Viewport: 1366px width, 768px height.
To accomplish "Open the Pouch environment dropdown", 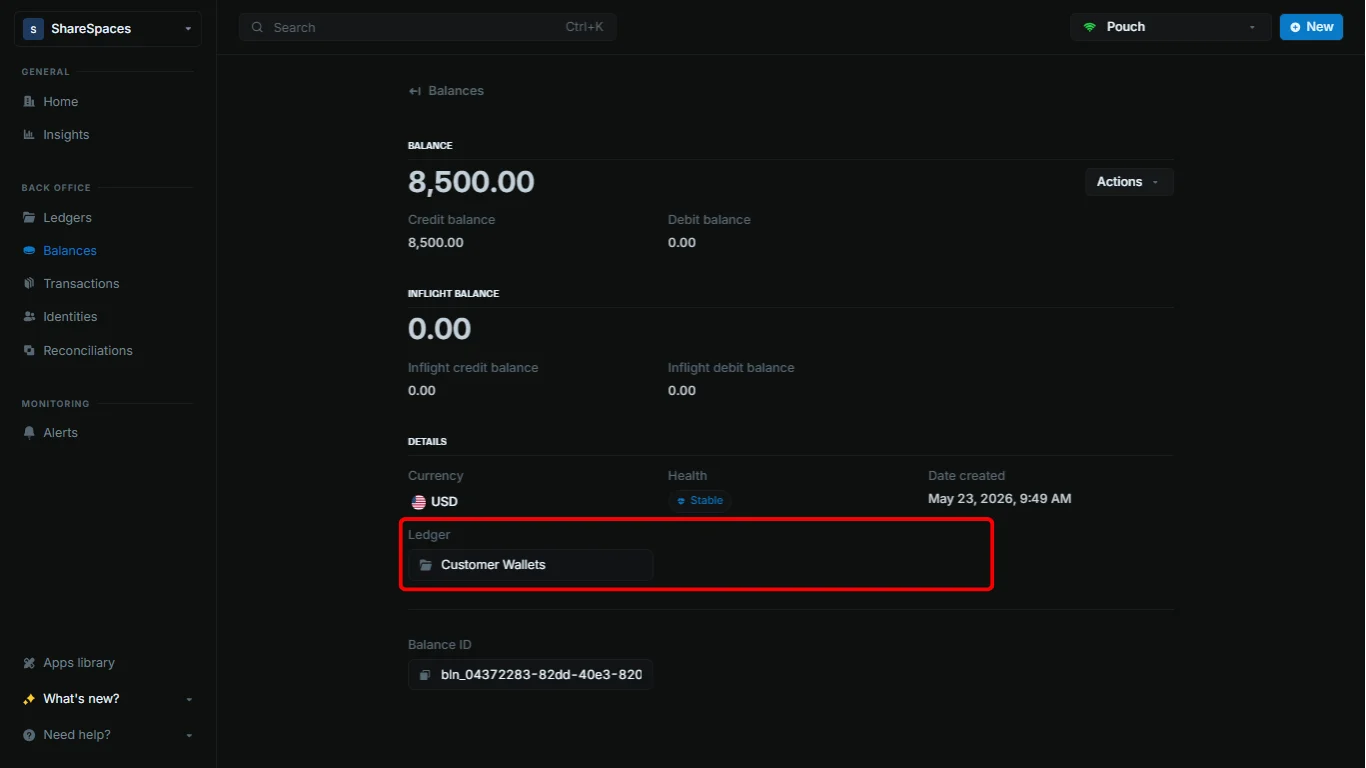I will coord(1170,27).
